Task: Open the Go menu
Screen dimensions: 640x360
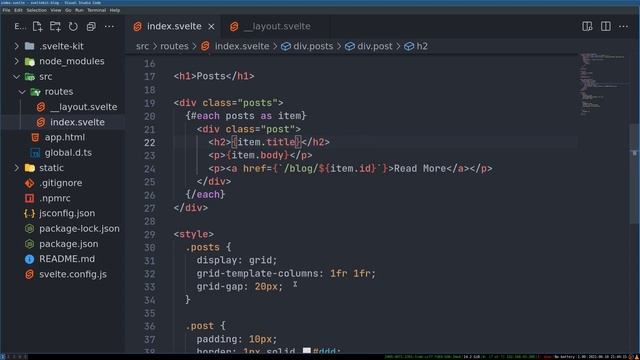Action: click(68, 10)
